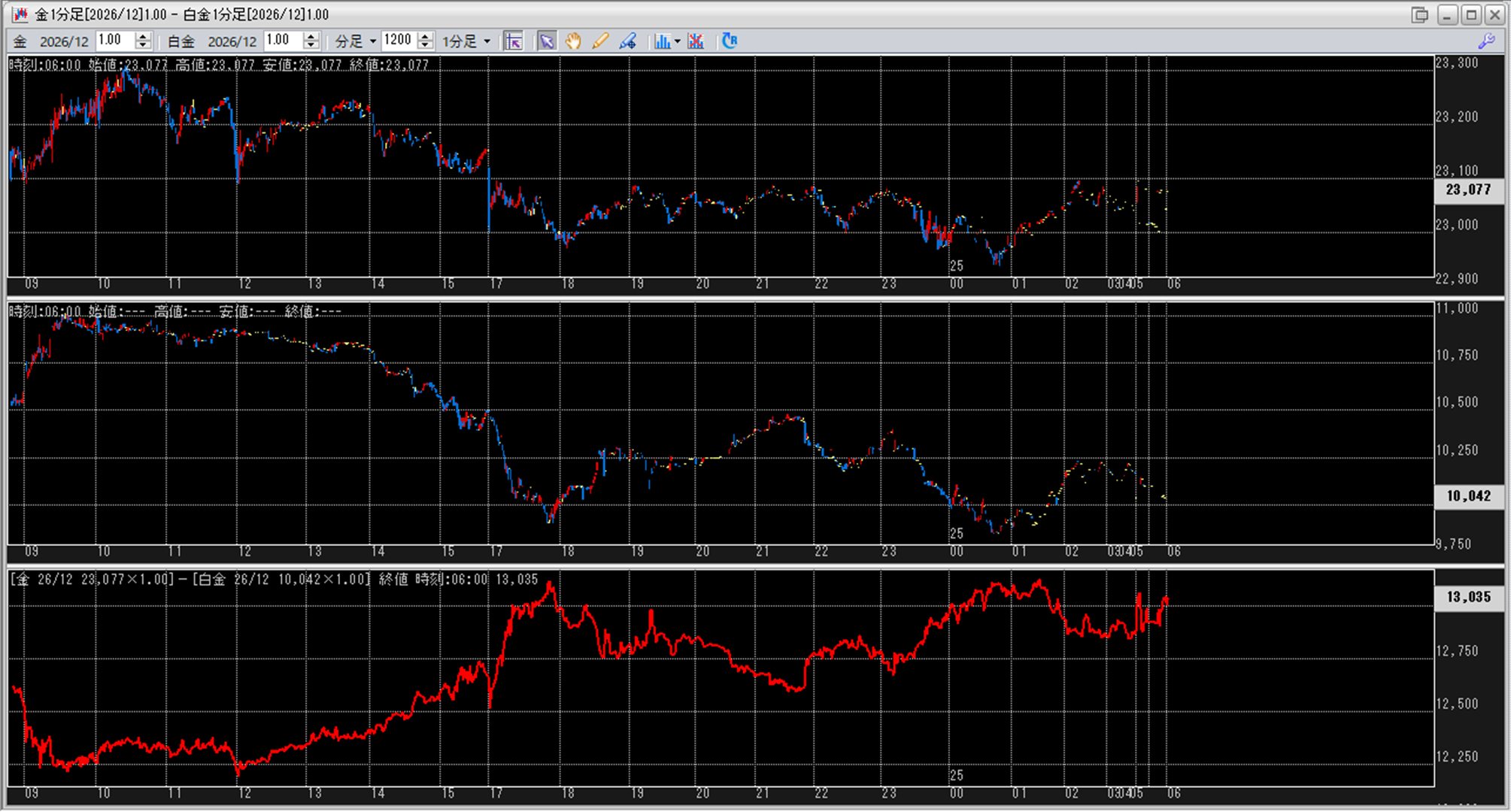The image size is (1511, 812).
Task: Increase the 1200 bar count spinner
Action: 426,36
